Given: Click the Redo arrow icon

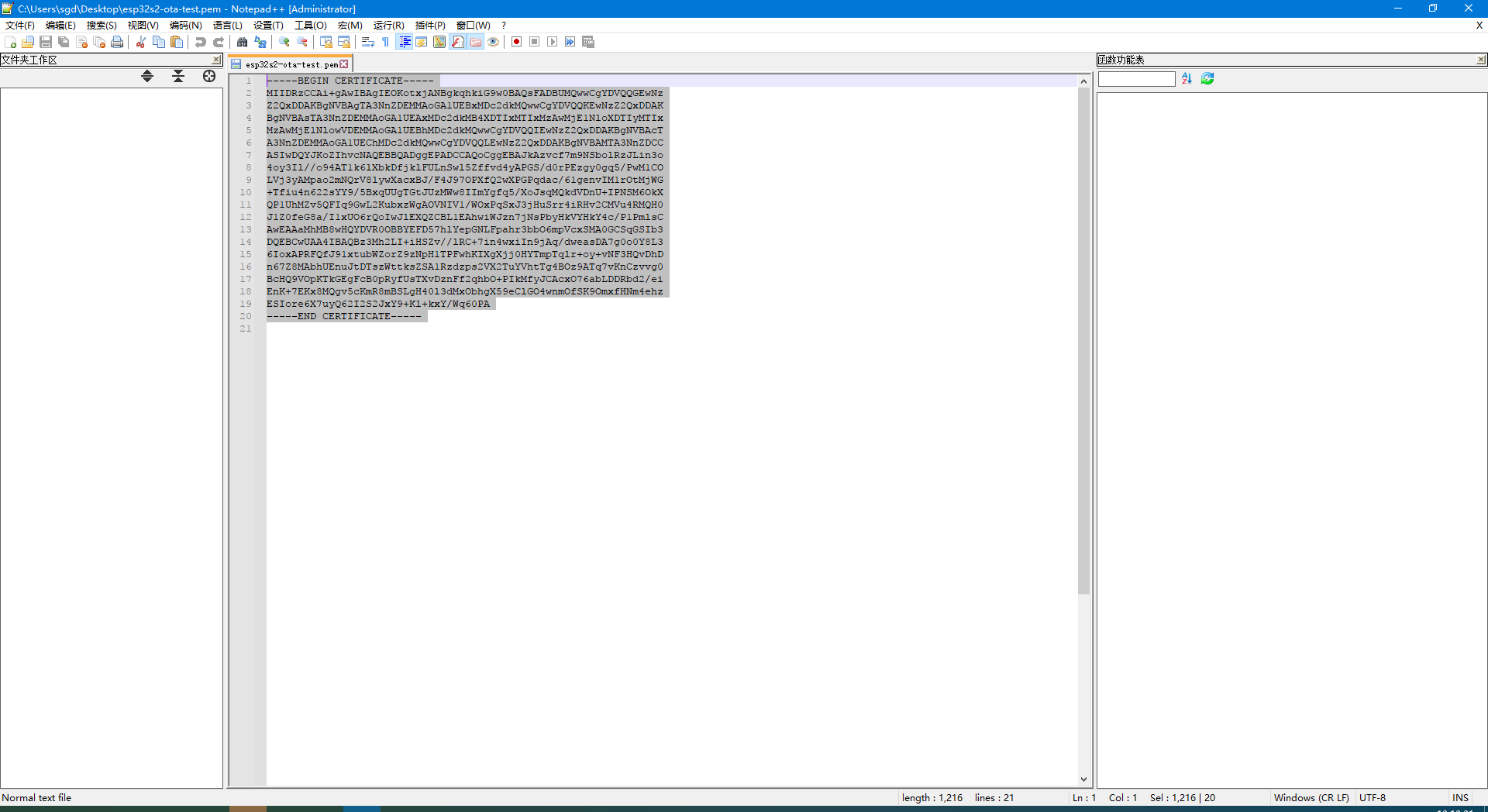Looking at the screenshot, I should [219, 42].
